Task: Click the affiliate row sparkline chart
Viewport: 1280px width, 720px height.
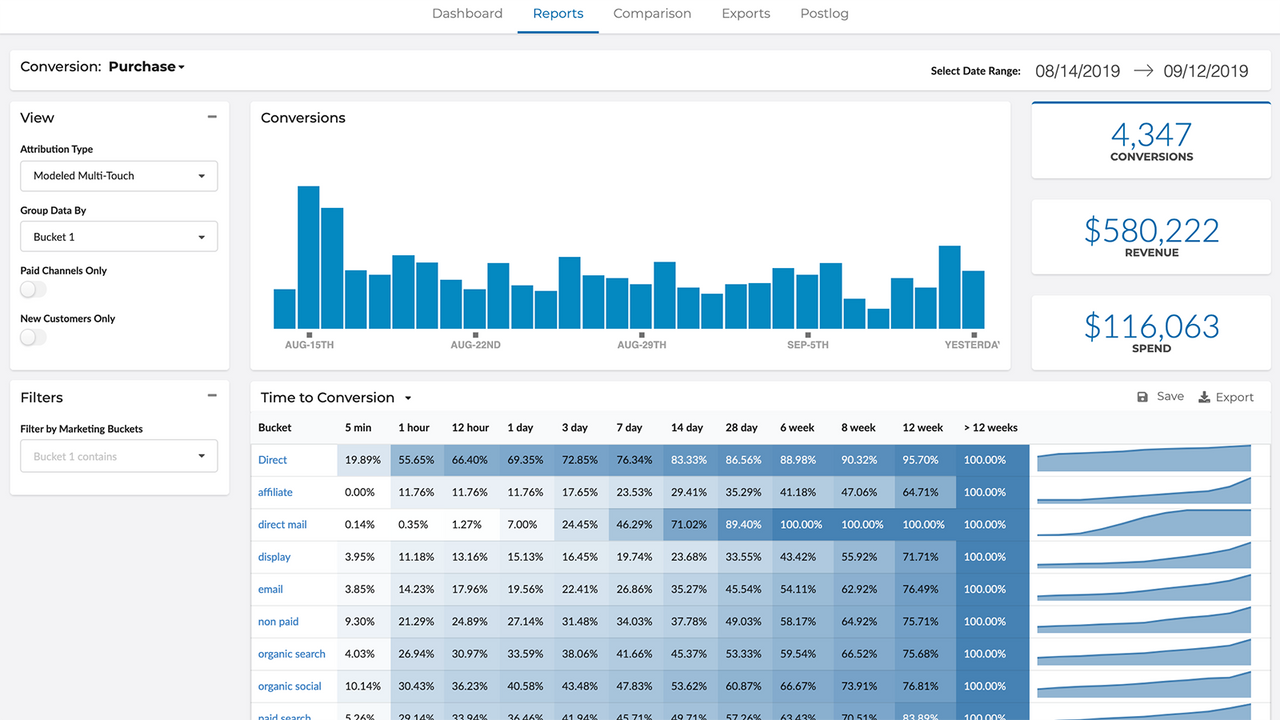Action: coord(1143,492)
